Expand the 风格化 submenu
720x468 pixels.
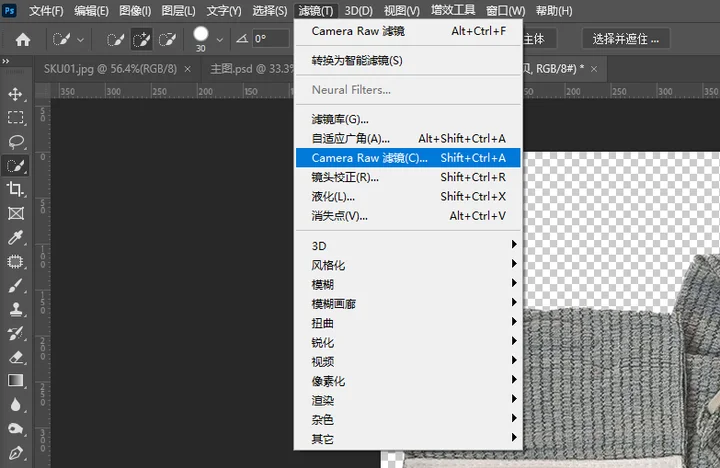pyautogui.click(x=408, y=265)
